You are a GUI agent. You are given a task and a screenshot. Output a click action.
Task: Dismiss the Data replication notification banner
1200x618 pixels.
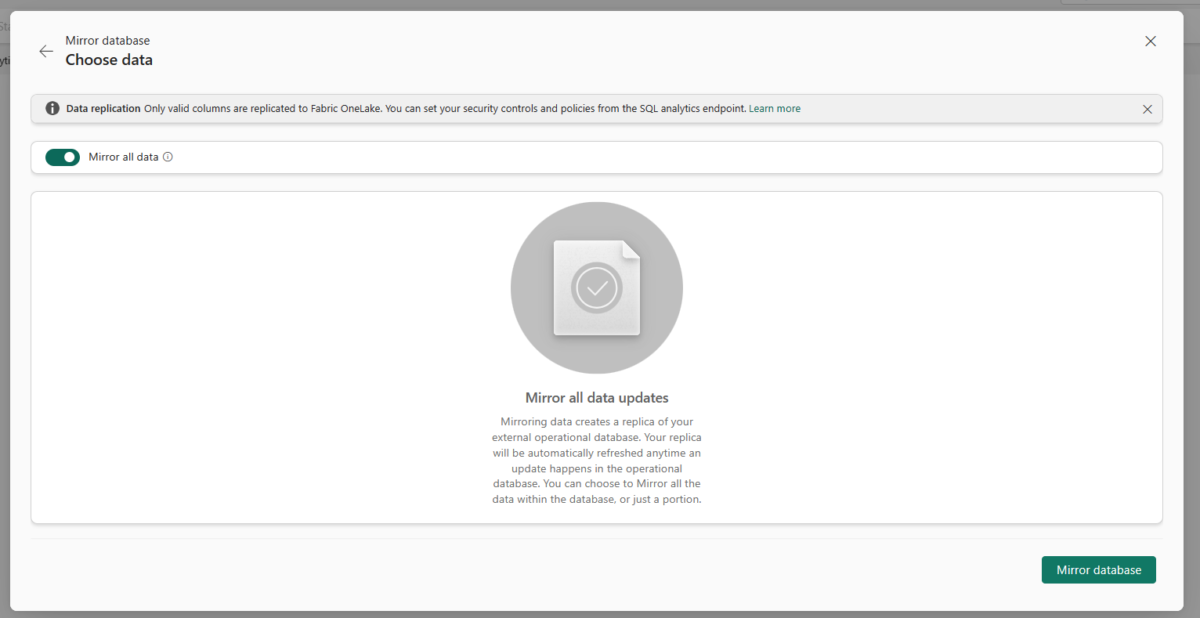click(x=1147, y=109)
